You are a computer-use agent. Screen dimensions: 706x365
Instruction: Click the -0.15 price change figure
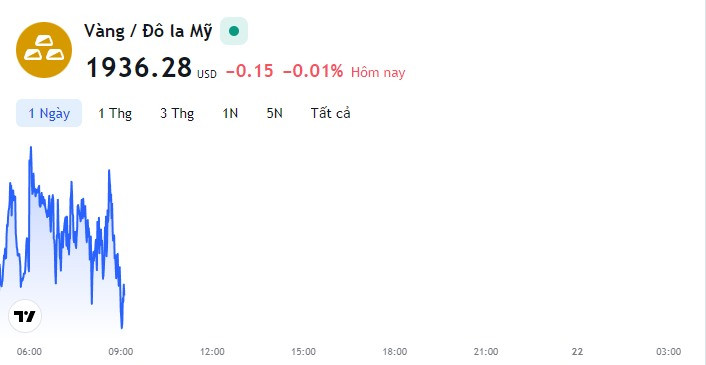(249, 71)
